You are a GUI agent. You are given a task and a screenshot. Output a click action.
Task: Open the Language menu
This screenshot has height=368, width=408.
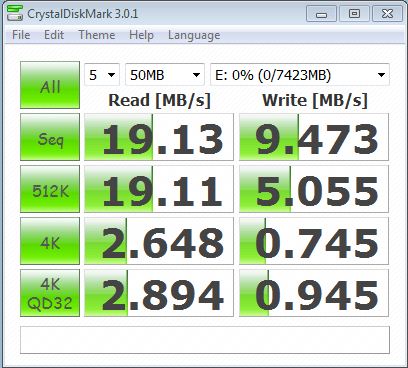pos(194,35)
